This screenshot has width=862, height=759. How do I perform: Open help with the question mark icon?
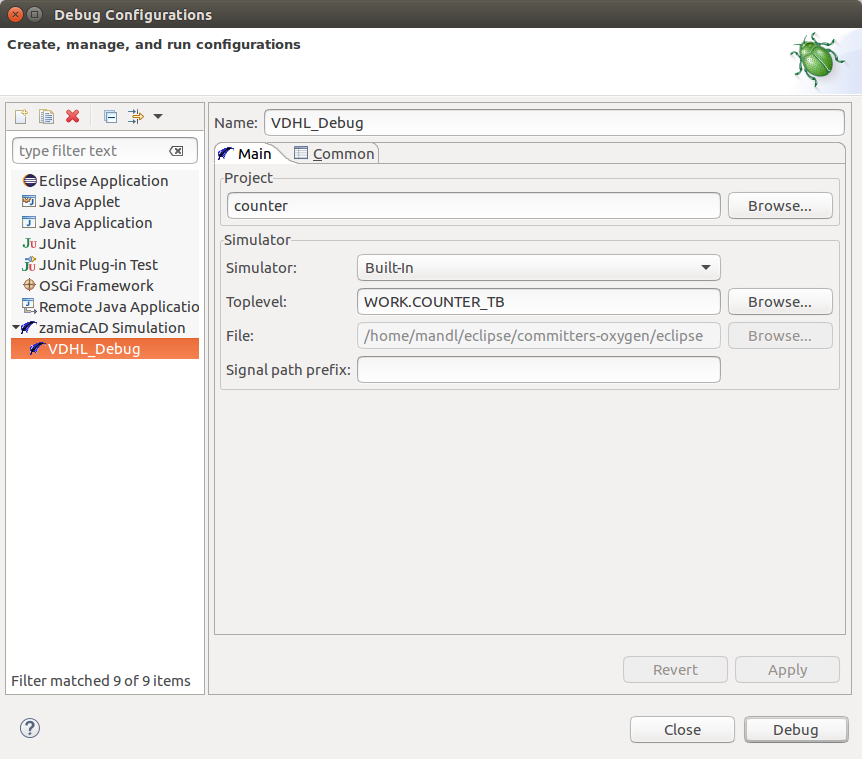(x=30, y=728)
